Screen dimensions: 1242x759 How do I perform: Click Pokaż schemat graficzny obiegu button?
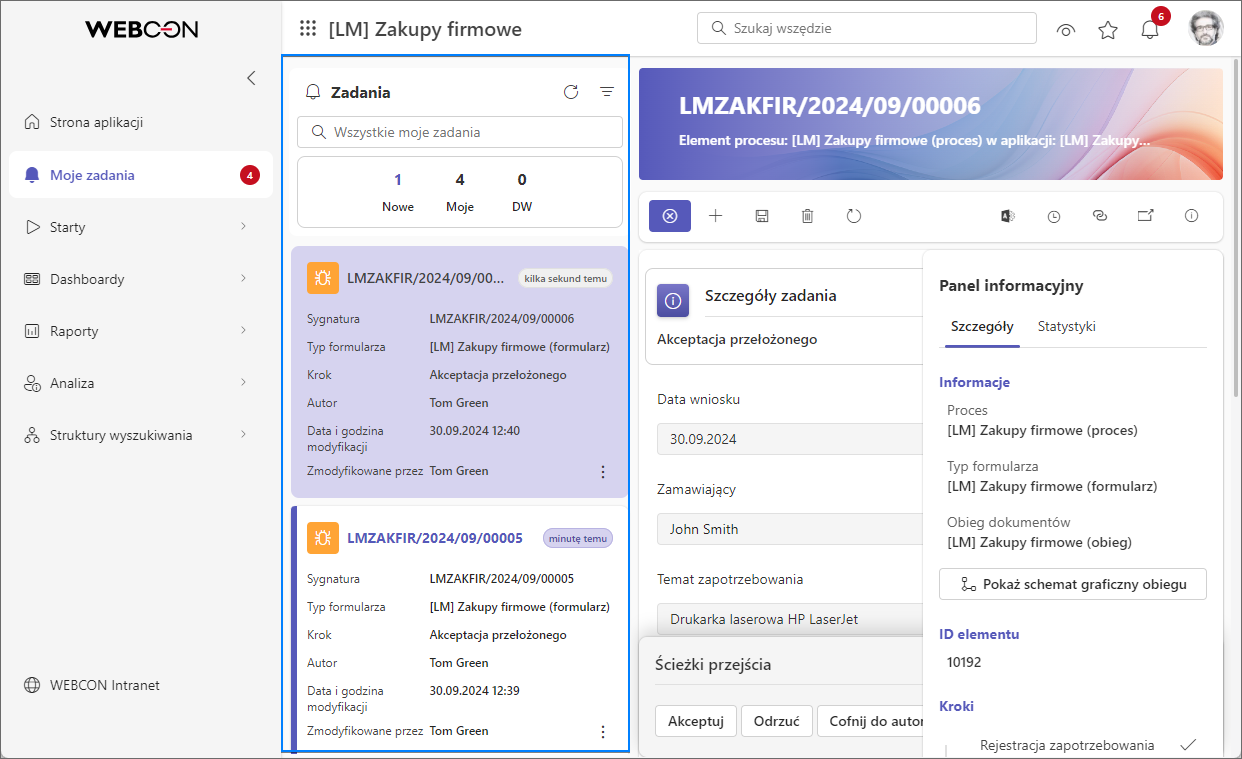click(x=1073, y=584)
